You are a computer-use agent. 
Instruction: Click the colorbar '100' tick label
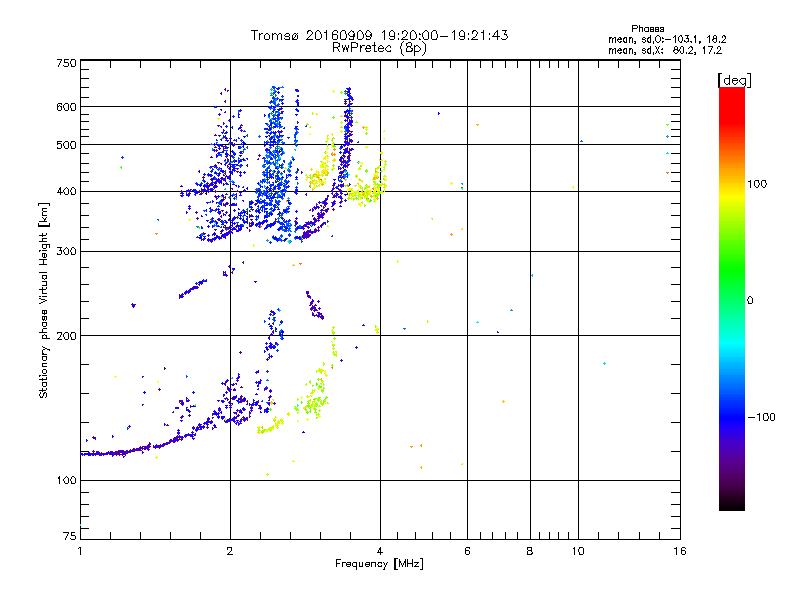tap(757, 184)
